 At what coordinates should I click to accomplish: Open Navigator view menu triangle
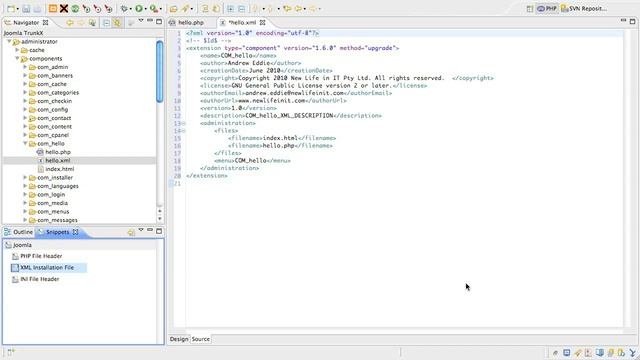(x=141, y=20)
